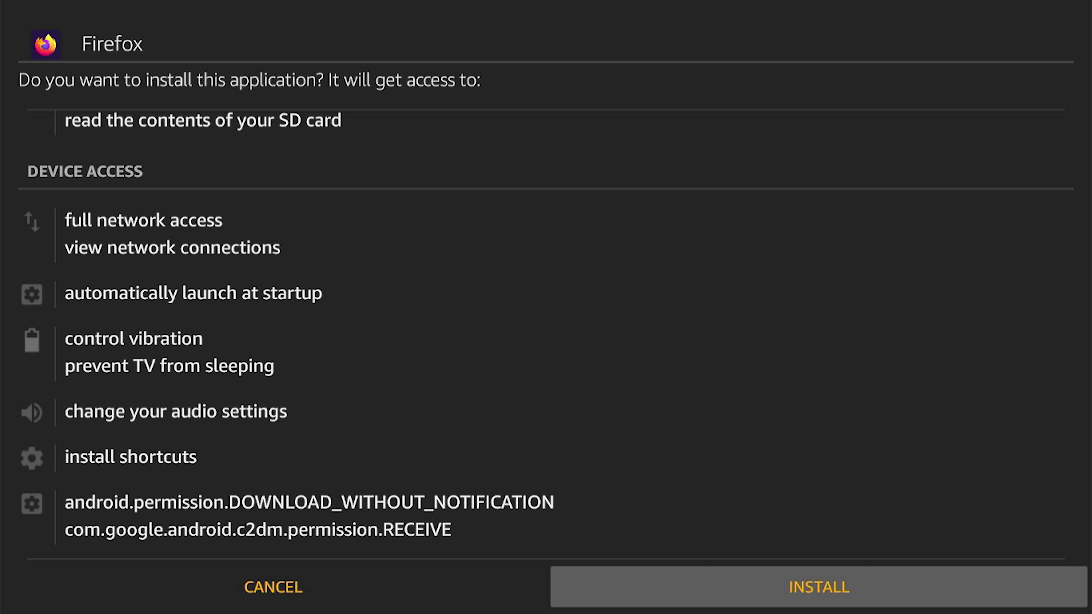
Task: Click the network arrows icon
Action: pos(31,222)
